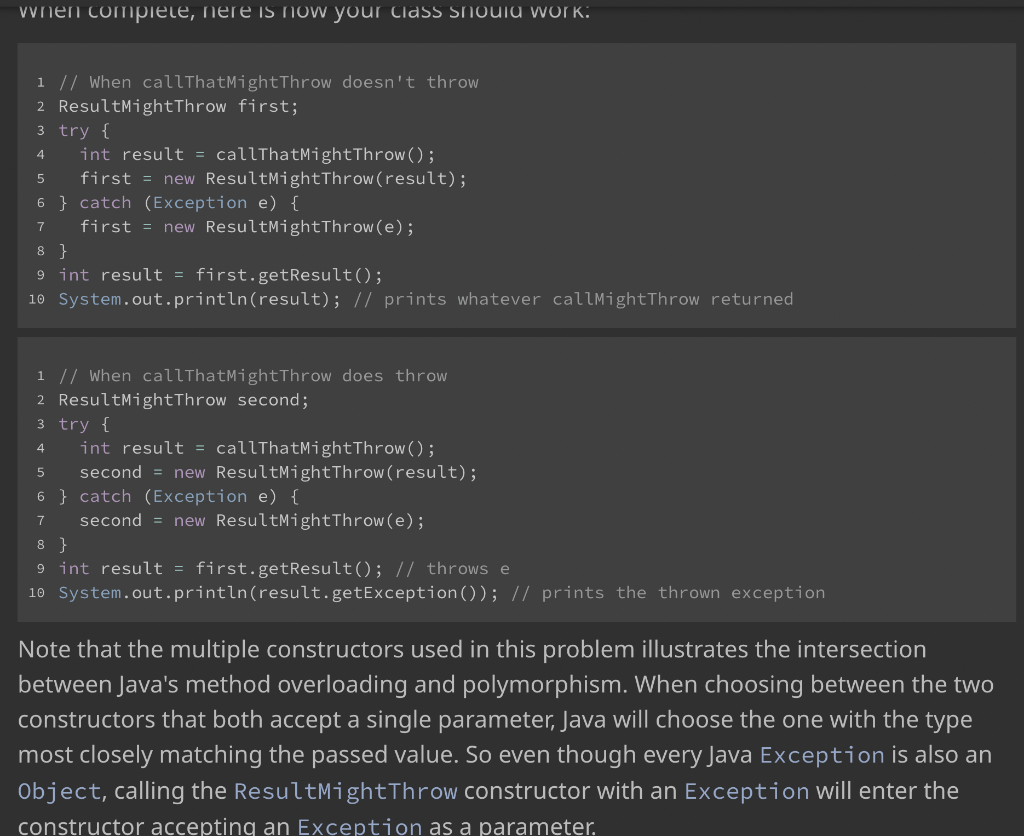Image resolution: width=1024 pixels, height=836 pixels.
Task: Click "first = new ResultMightThrow(e);" code line
Action: [x=247, y=227]
